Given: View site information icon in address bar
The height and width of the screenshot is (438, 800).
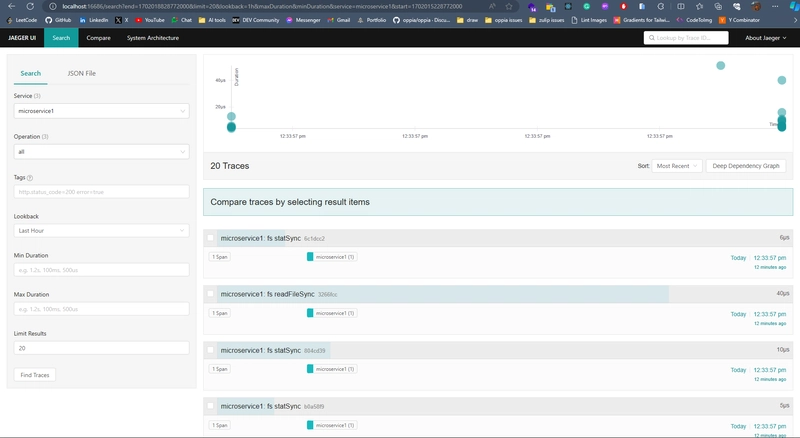Looking at the screenshot, I should click(52, 7).
